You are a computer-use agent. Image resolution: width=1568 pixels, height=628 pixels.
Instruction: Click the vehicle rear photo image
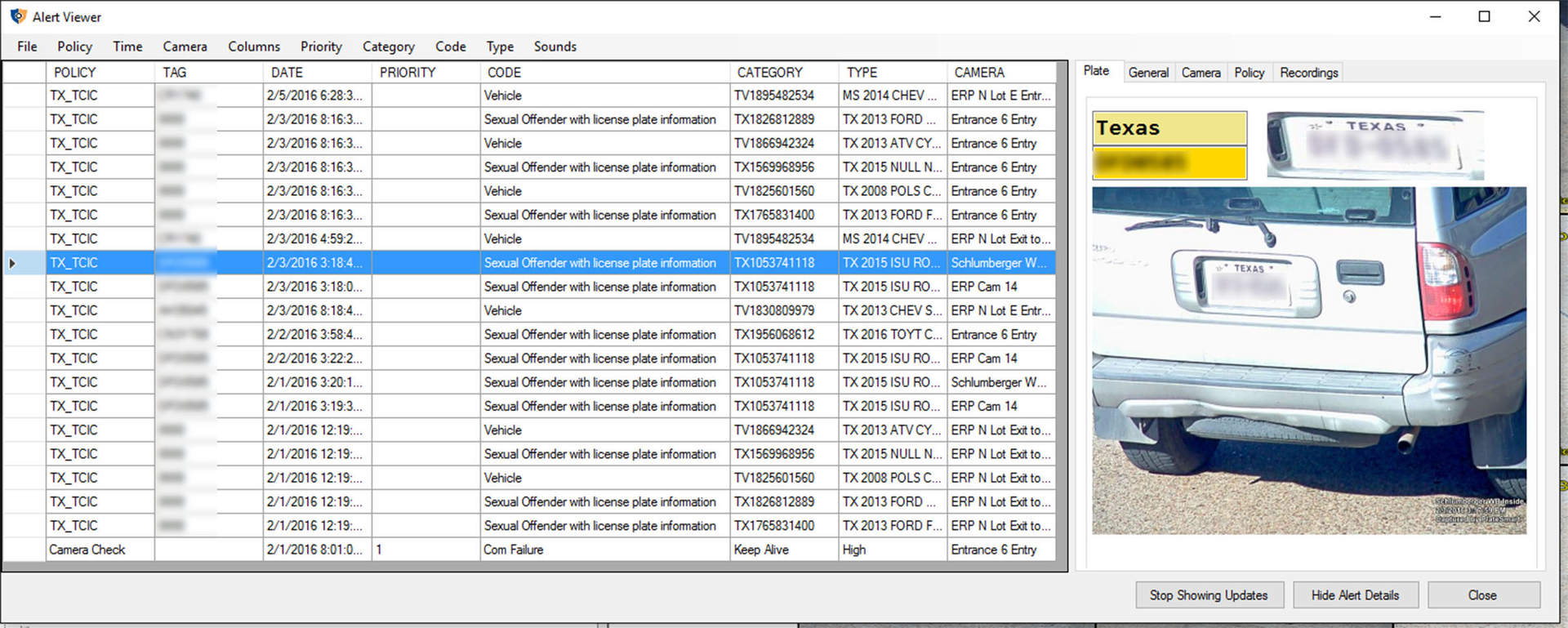tap(1308, 360)
